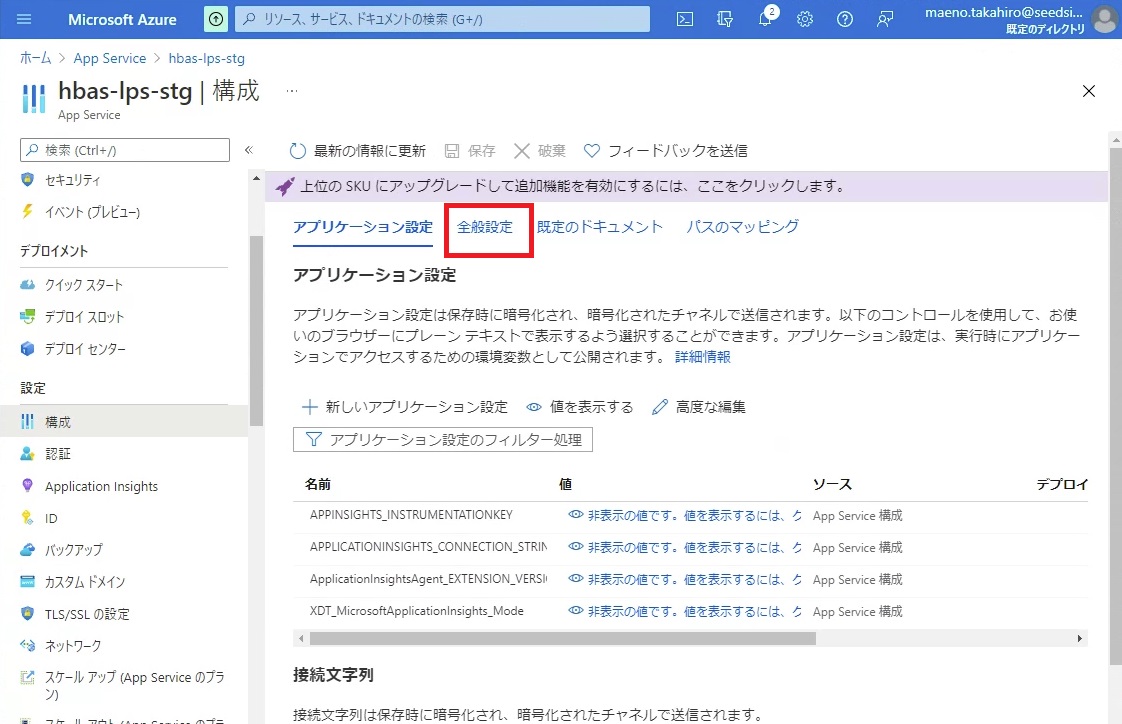Open portal settings gear icon
Viewport: 1122px width, 724px height.
coord(805,19)
